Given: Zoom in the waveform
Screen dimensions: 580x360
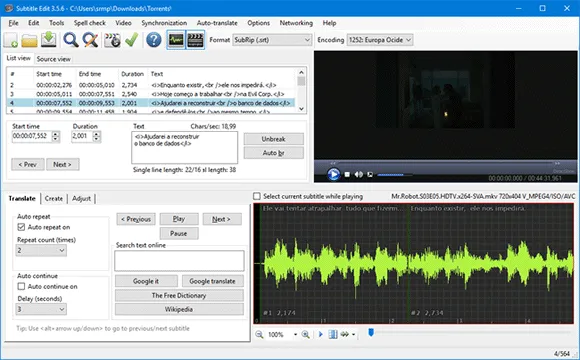Looking at the screenshot, I should tap(306, 334).
